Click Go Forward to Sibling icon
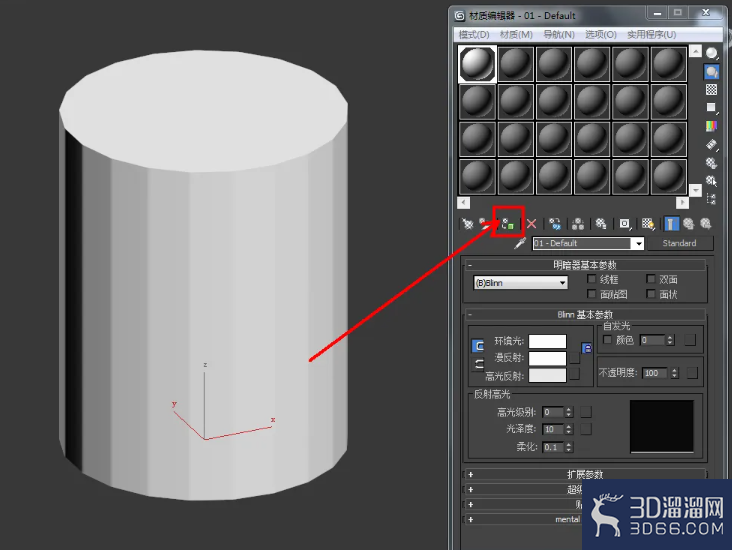 [x=706, y=224]
